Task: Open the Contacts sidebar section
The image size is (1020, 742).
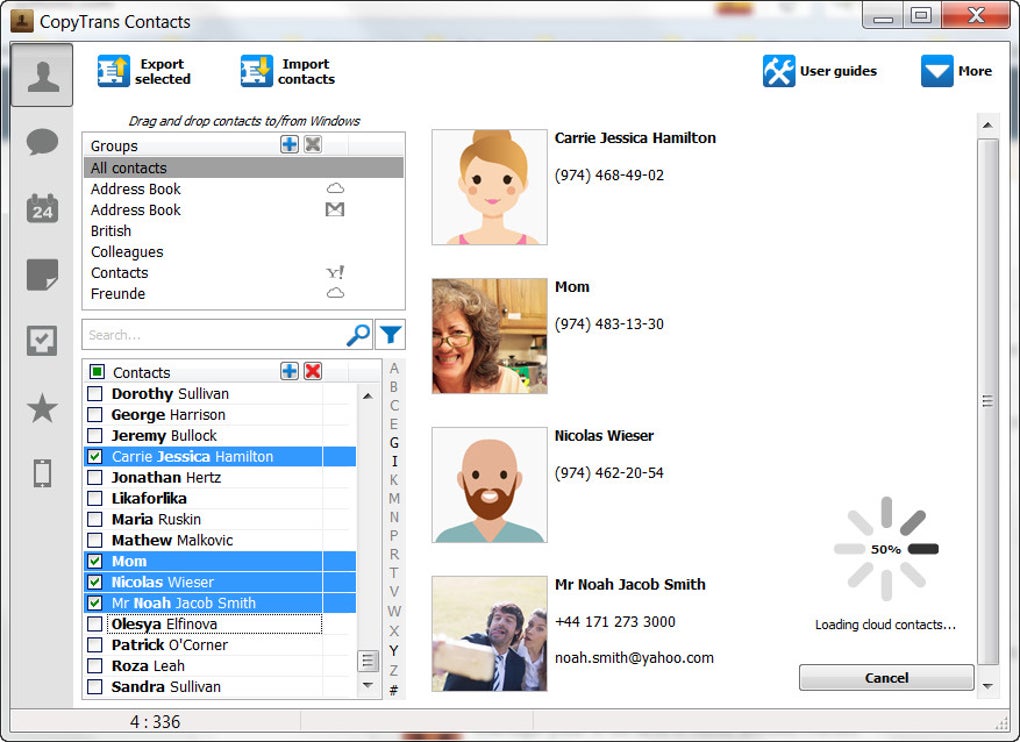Action: 42,75
